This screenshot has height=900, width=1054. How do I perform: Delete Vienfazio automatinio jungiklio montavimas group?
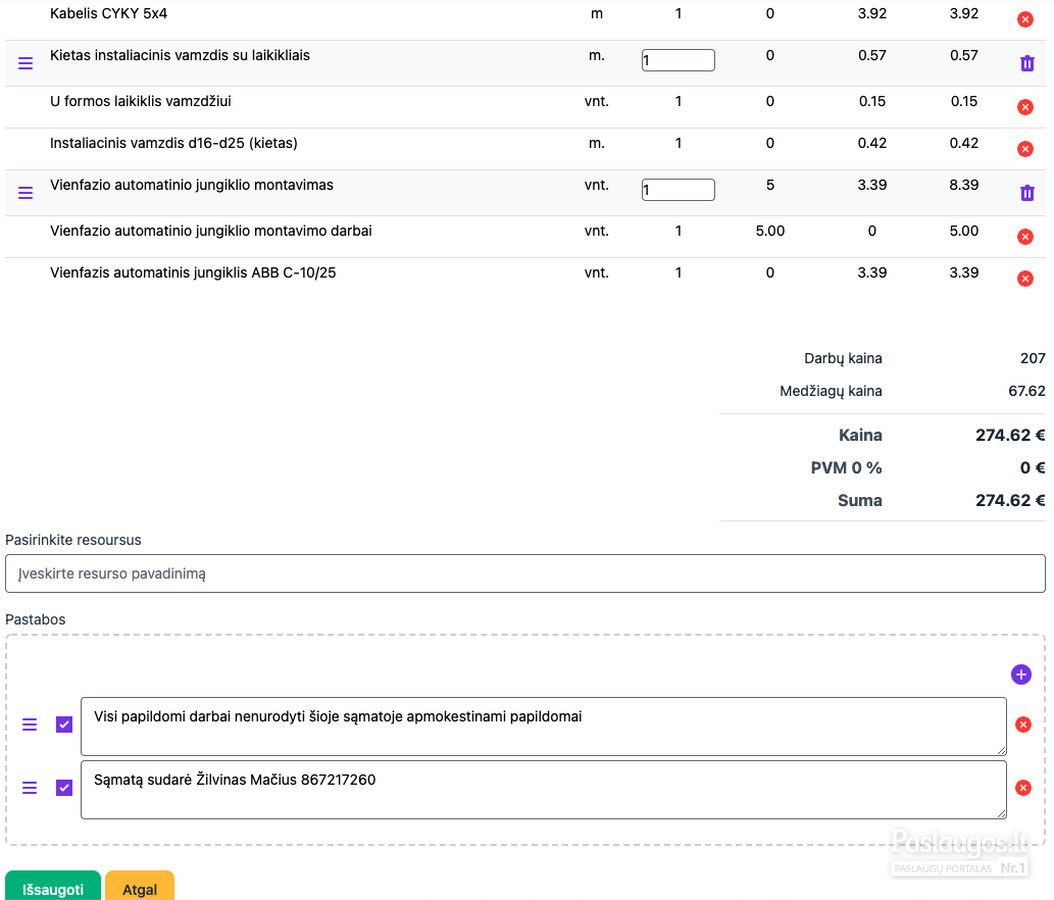1027,193
